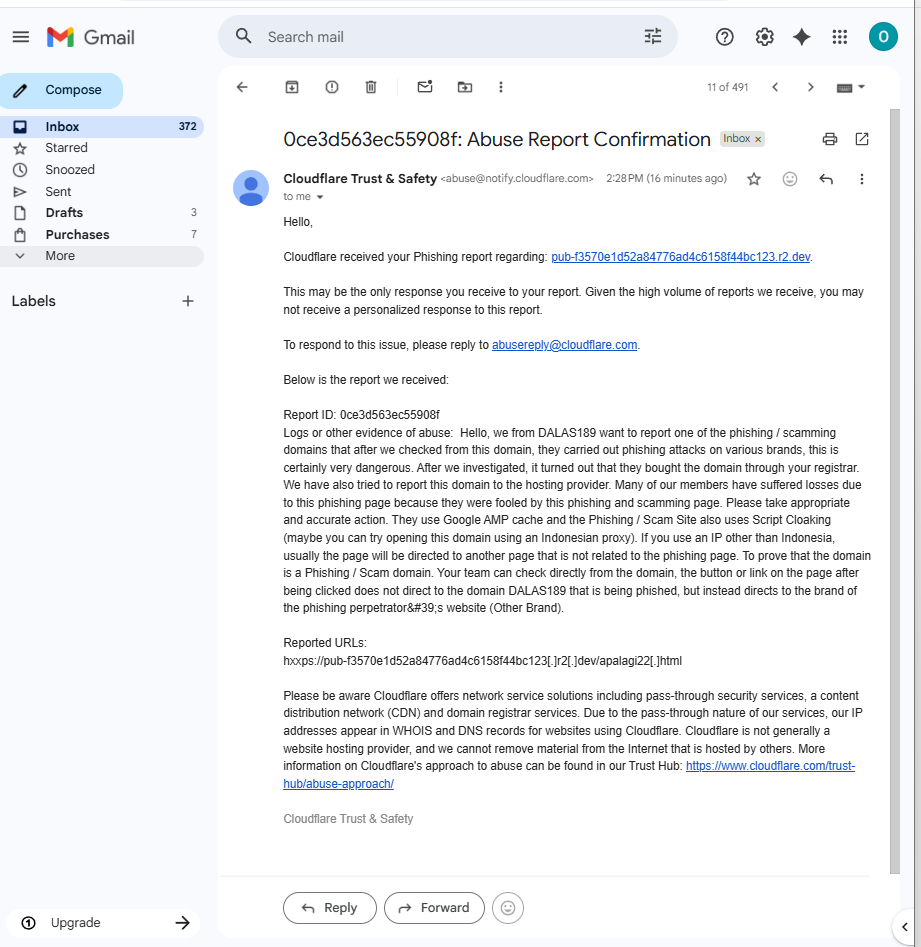Open message more options three dots
Viewport: 921px width, 947px height.
(862, 179)
